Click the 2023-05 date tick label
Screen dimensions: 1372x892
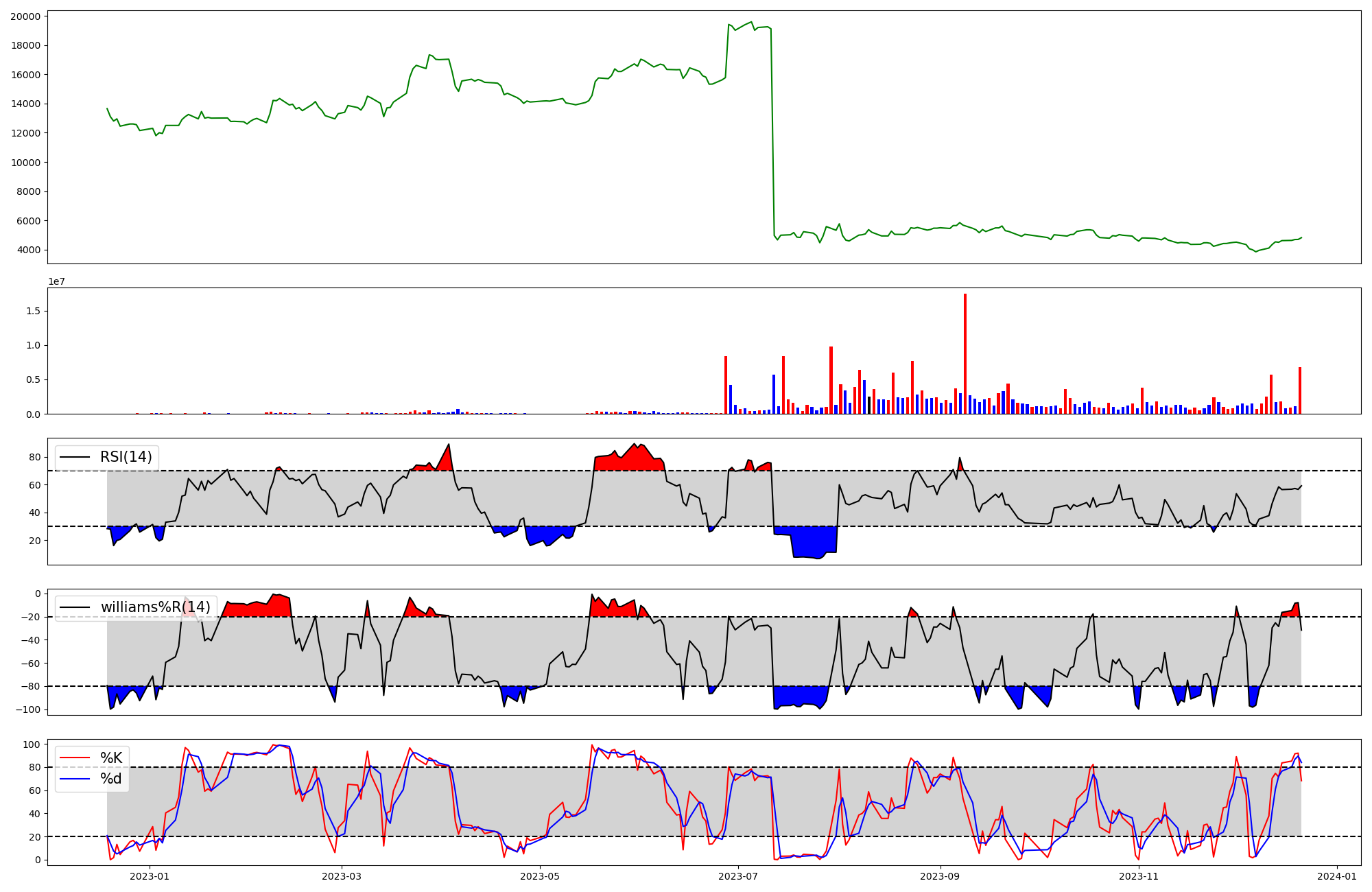[541, 876]
